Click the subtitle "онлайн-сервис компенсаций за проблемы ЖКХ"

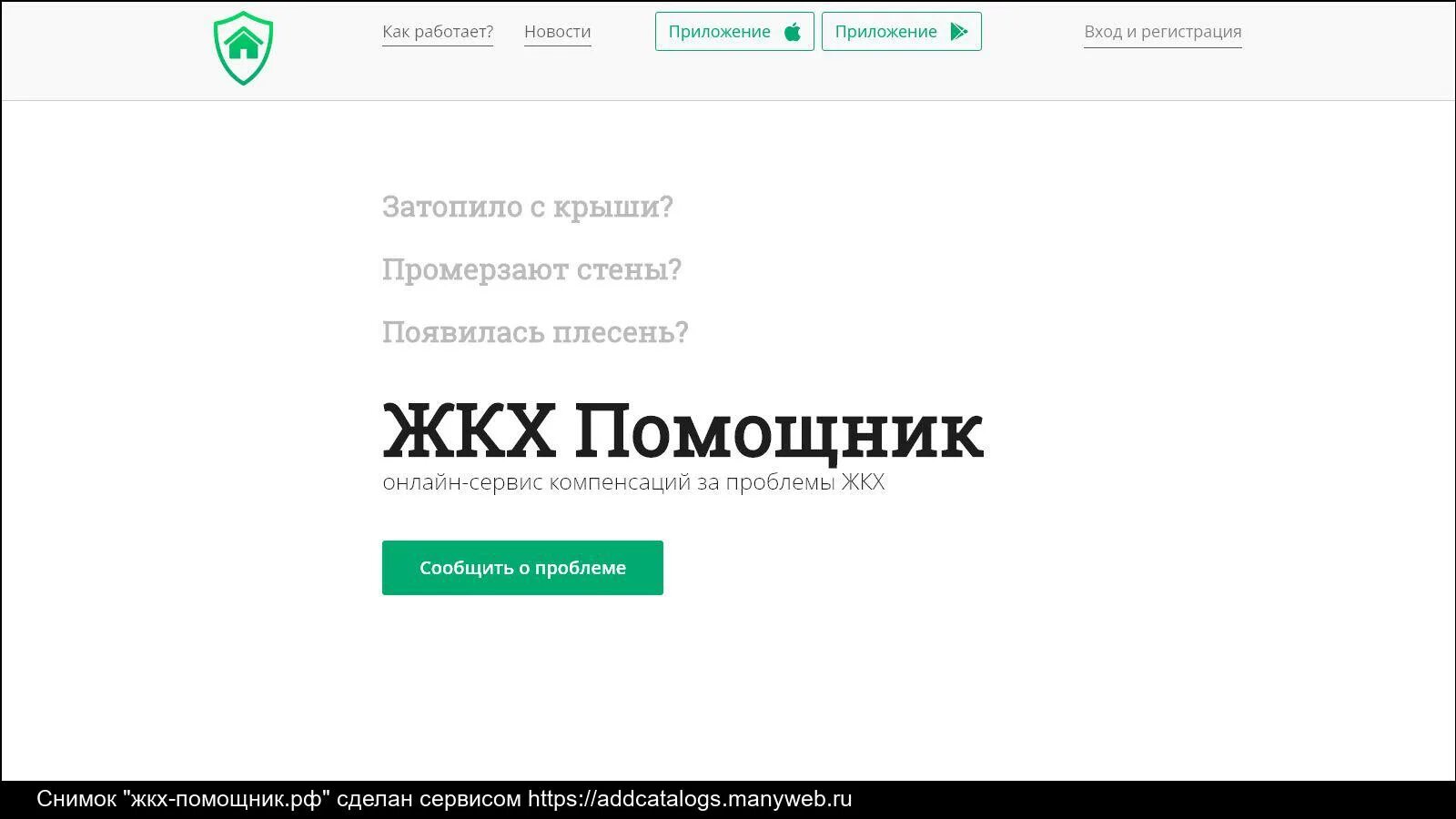[x=633, y=482]
